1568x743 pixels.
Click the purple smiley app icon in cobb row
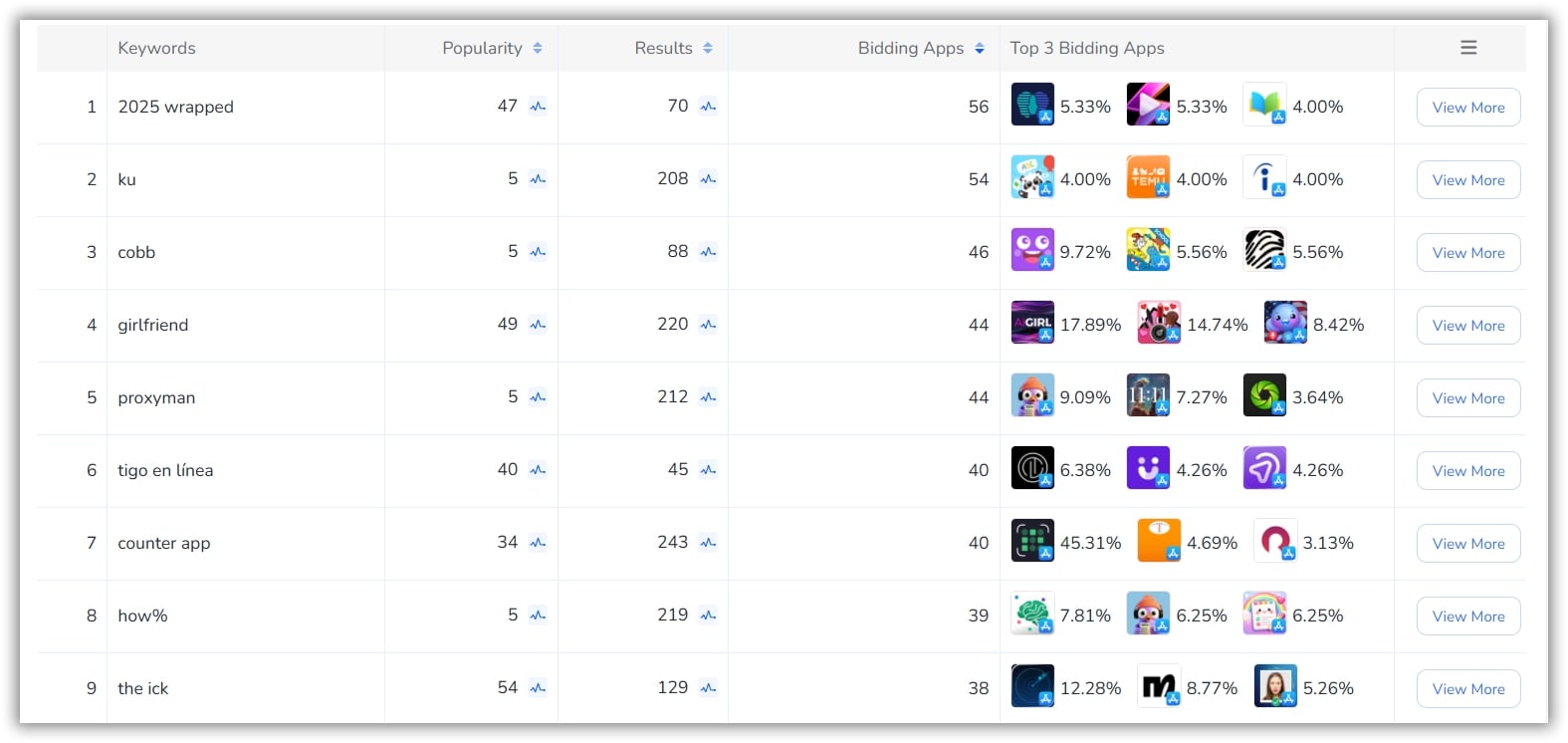(x=1032, y=251)
